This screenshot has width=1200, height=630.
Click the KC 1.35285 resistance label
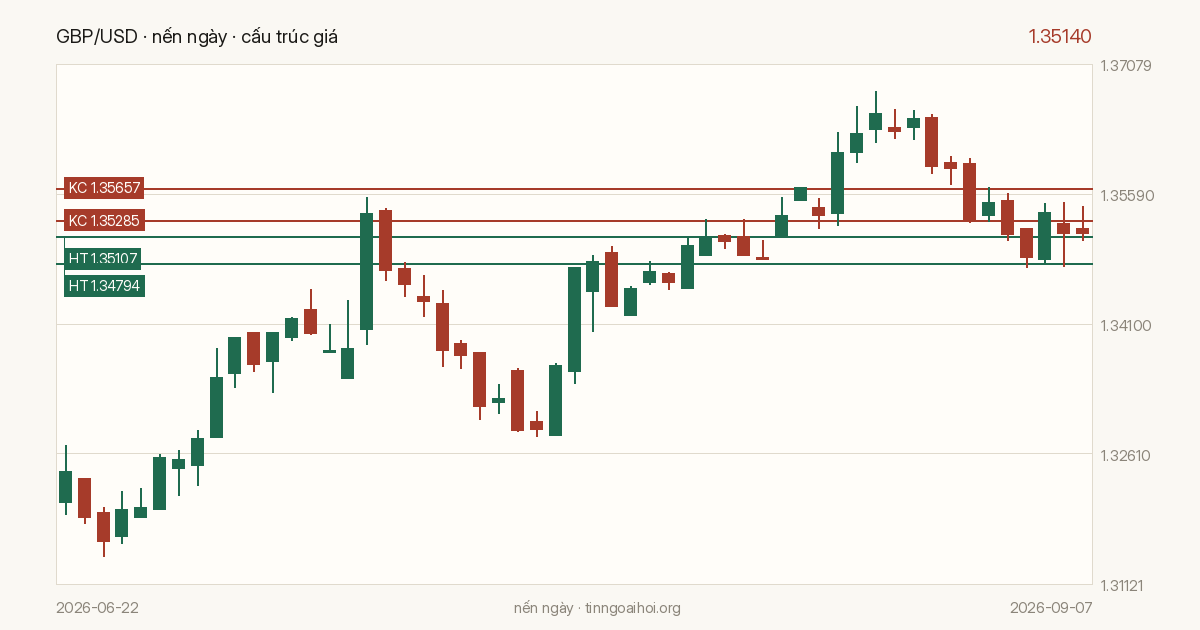pos(104,220)
